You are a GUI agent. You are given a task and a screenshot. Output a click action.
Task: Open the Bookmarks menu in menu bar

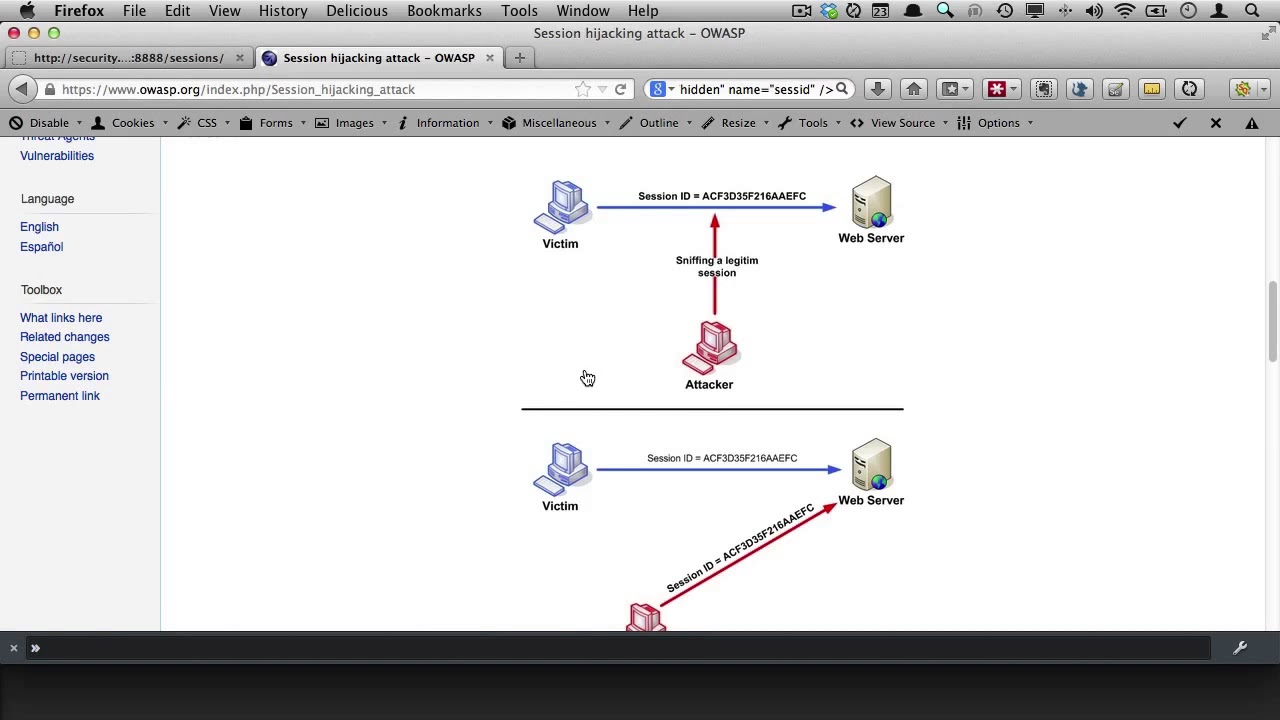tap(444, 11)
